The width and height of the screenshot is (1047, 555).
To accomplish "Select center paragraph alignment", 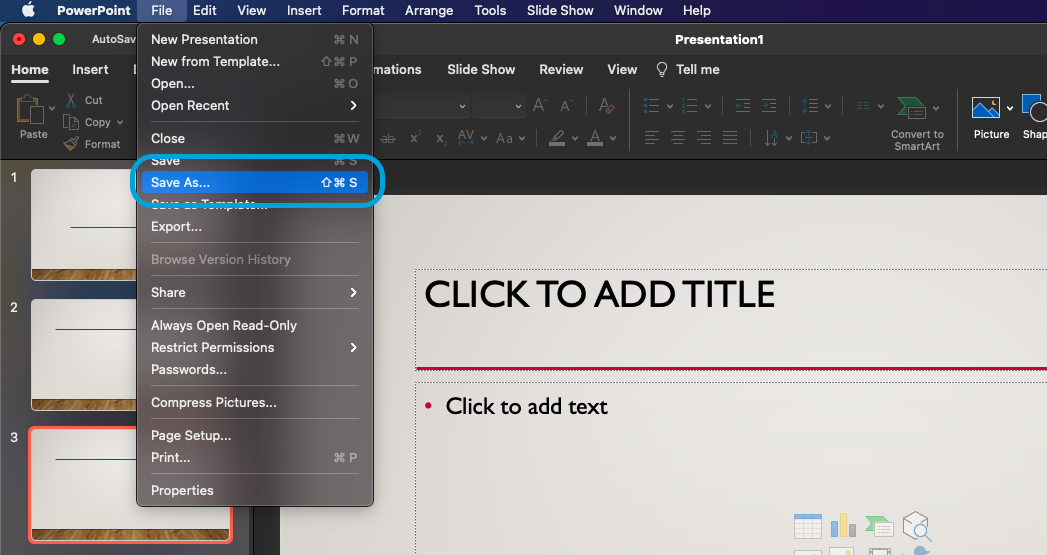I will click(678, 138).
